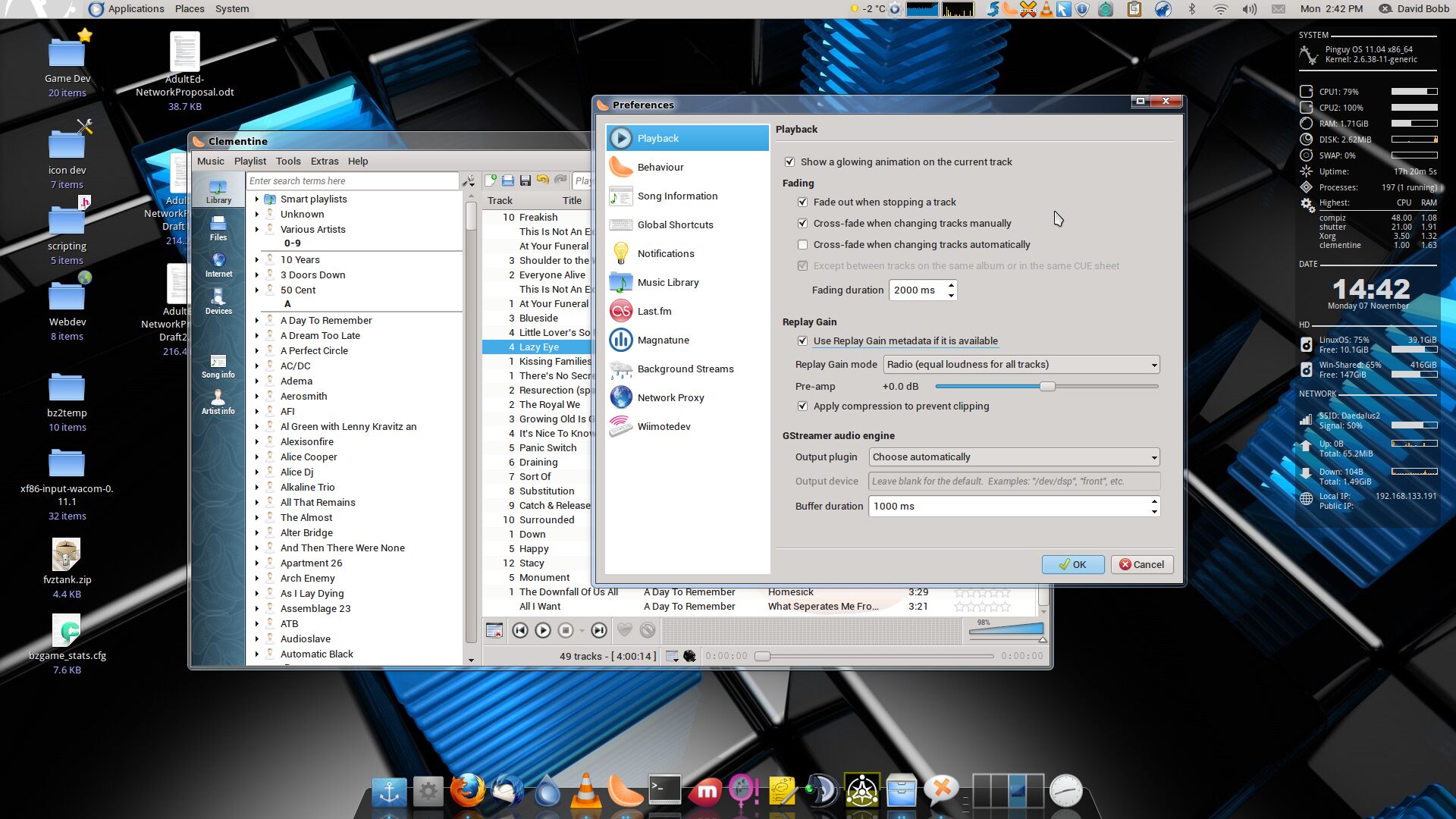Expand the AC/DC artist node
The height and width of the screenshot is (819, 1456).
click(257, 366)
